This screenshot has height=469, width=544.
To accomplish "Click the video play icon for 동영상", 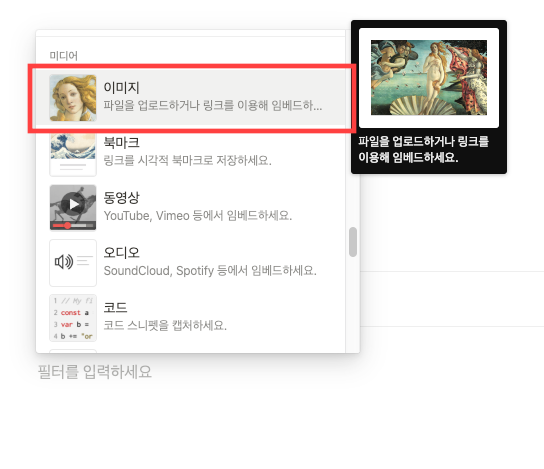I will tap(73, 207).
